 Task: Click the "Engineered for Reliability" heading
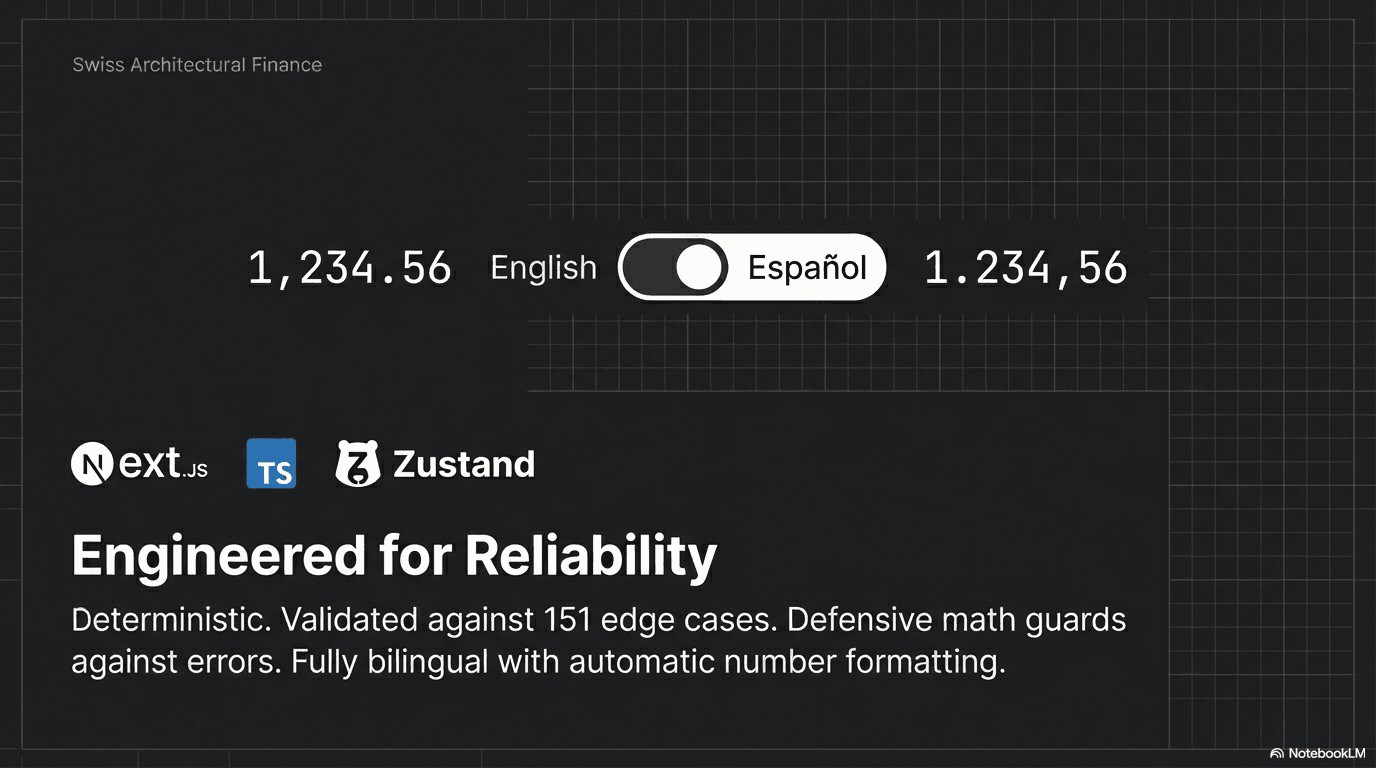point(394,555)
